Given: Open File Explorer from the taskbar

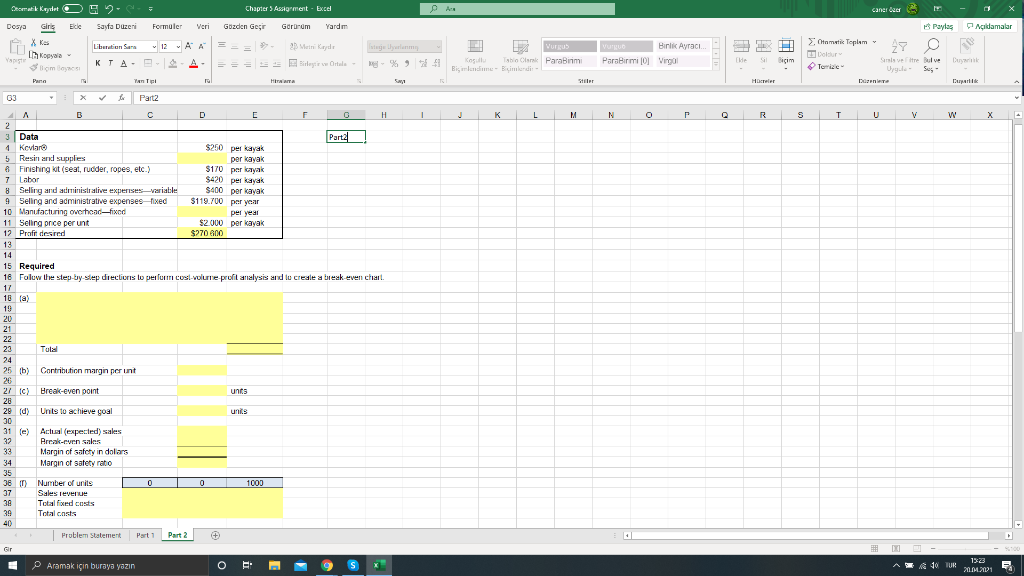Looking at the screenshot, I should point(274,565).
